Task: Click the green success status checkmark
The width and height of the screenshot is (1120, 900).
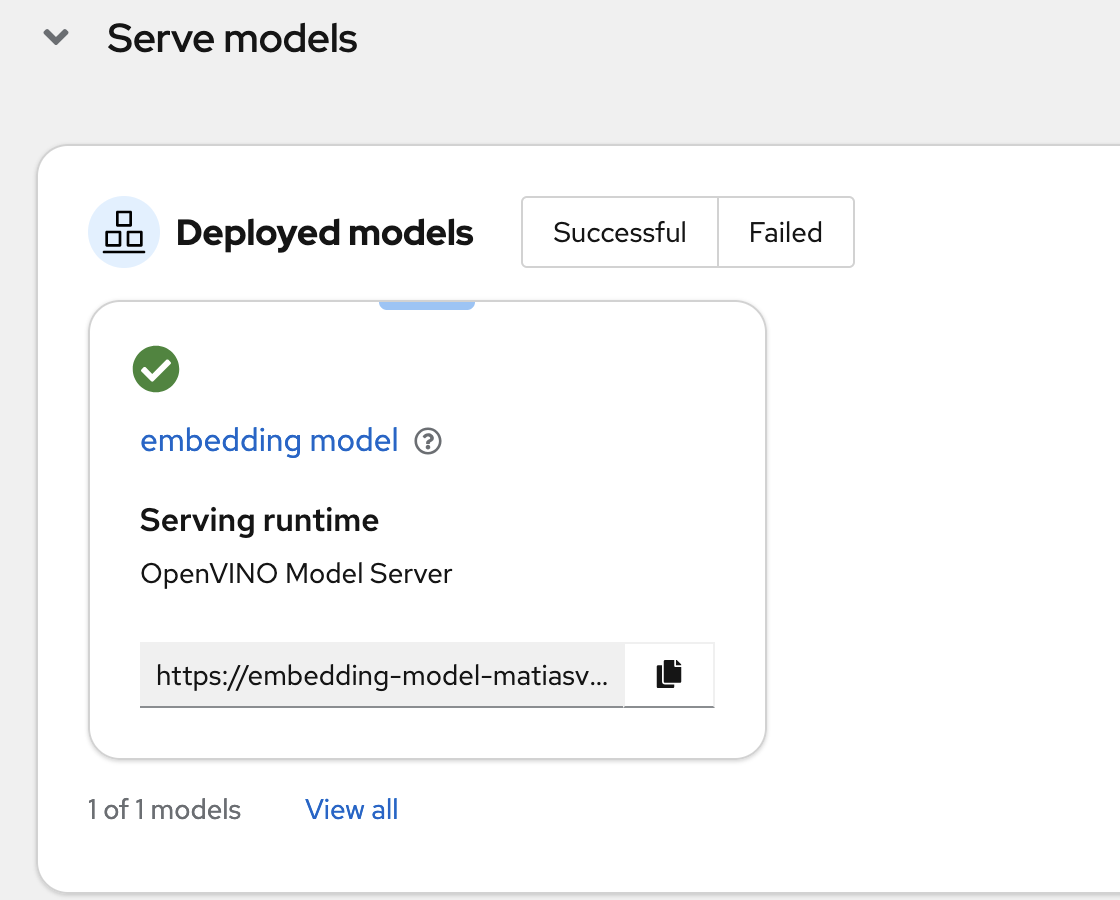Action: [156, 369]
